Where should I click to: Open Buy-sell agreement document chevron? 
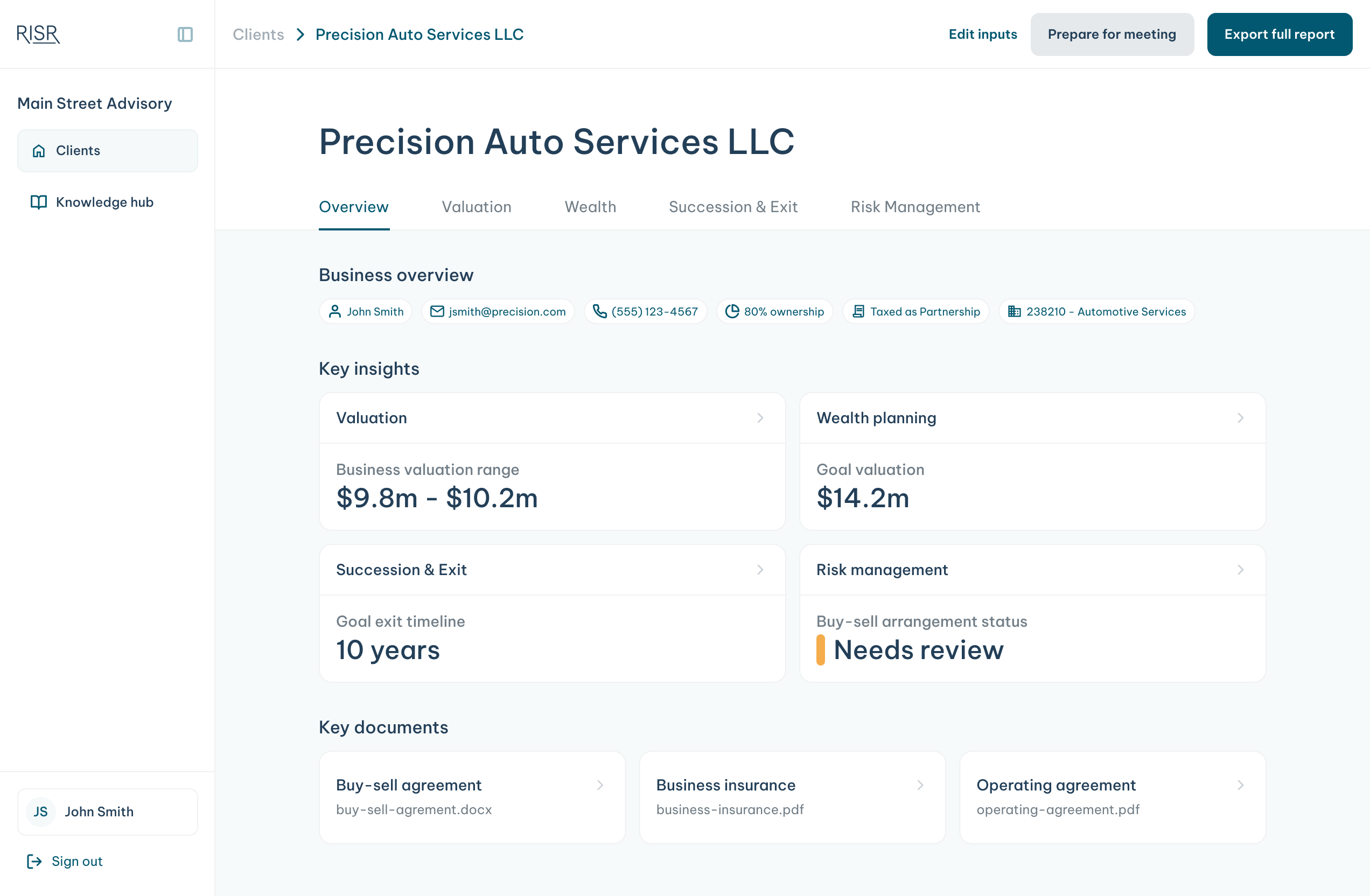pos(600,785)
